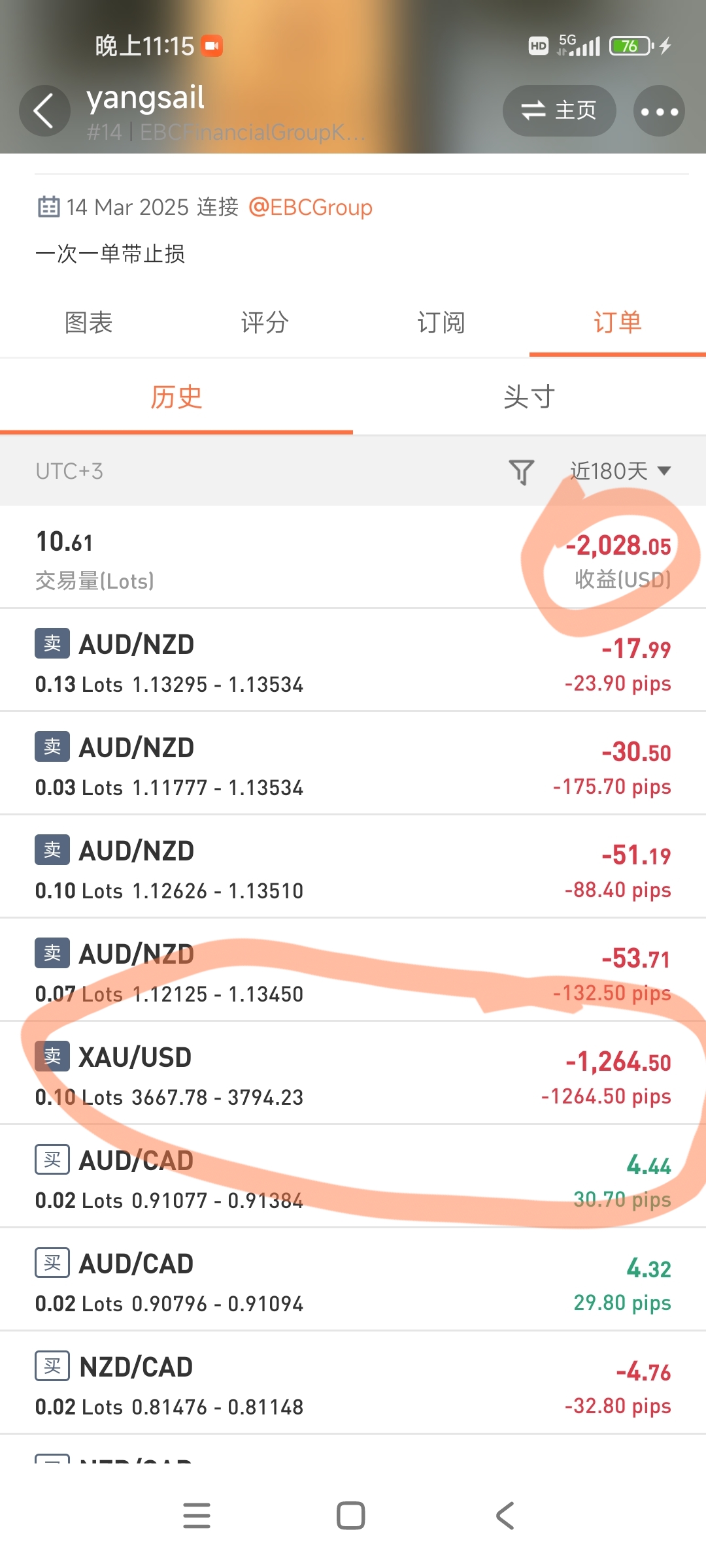Tap the sell badge on XAU/USD order

click(x=52, y=1056)
